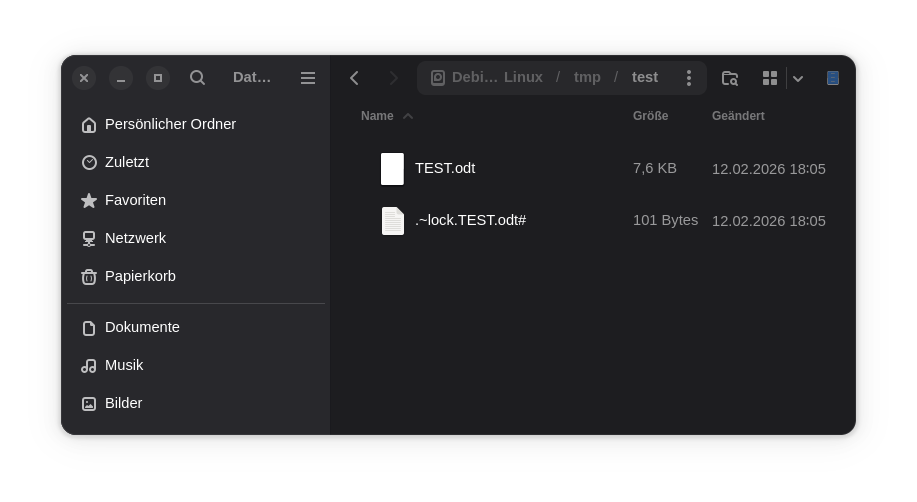This screenshot has width=917, height=502.
Task: Open Dokumente folder from sidebar
Action: point(142,327)
